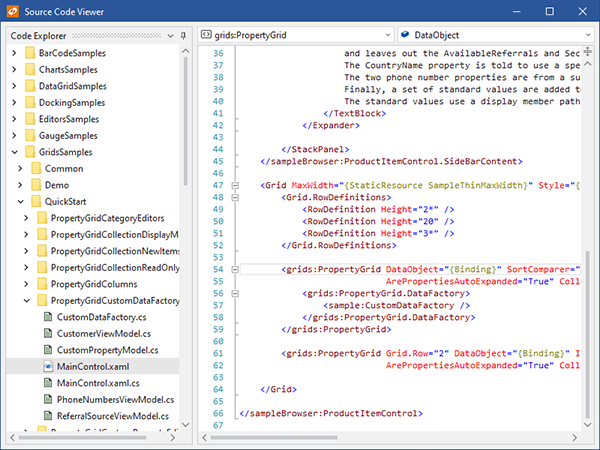
Task: Expand the ChartsSamples folder
Action: click(15, 69)
